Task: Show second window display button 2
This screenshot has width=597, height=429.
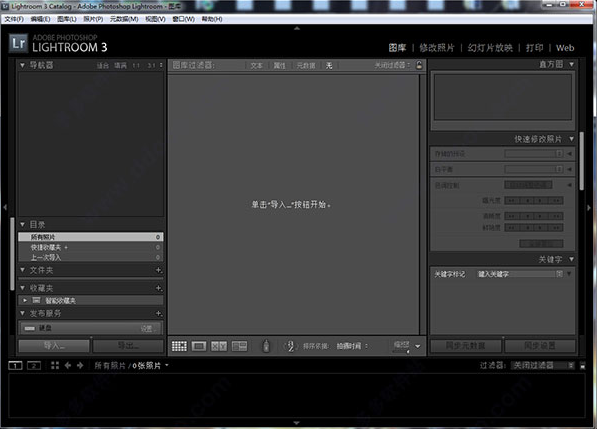Action: [34, 365]
